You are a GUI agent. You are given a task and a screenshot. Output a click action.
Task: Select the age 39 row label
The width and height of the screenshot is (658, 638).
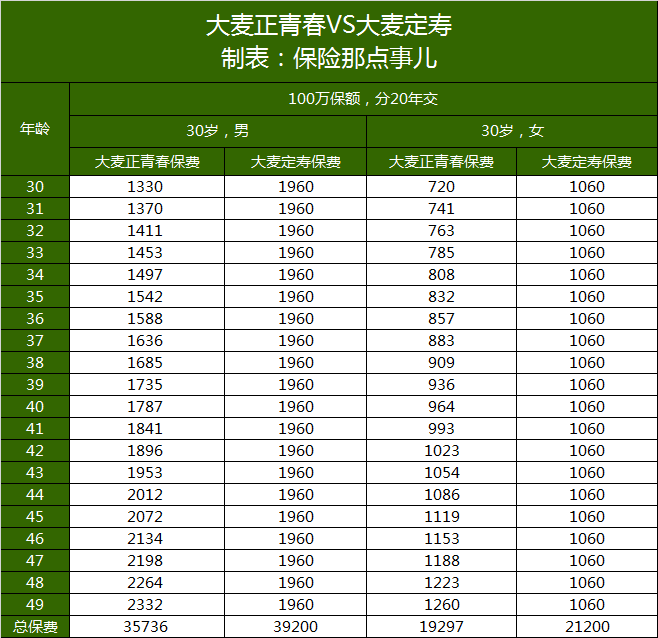[35, 384]
